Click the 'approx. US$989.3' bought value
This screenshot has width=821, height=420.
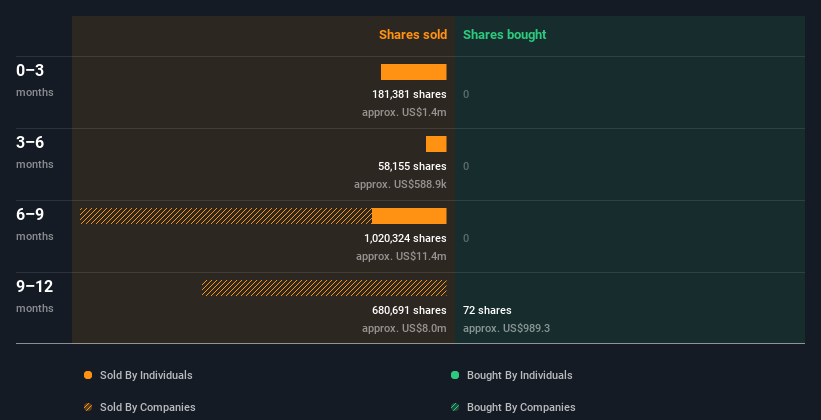point(506,328)
